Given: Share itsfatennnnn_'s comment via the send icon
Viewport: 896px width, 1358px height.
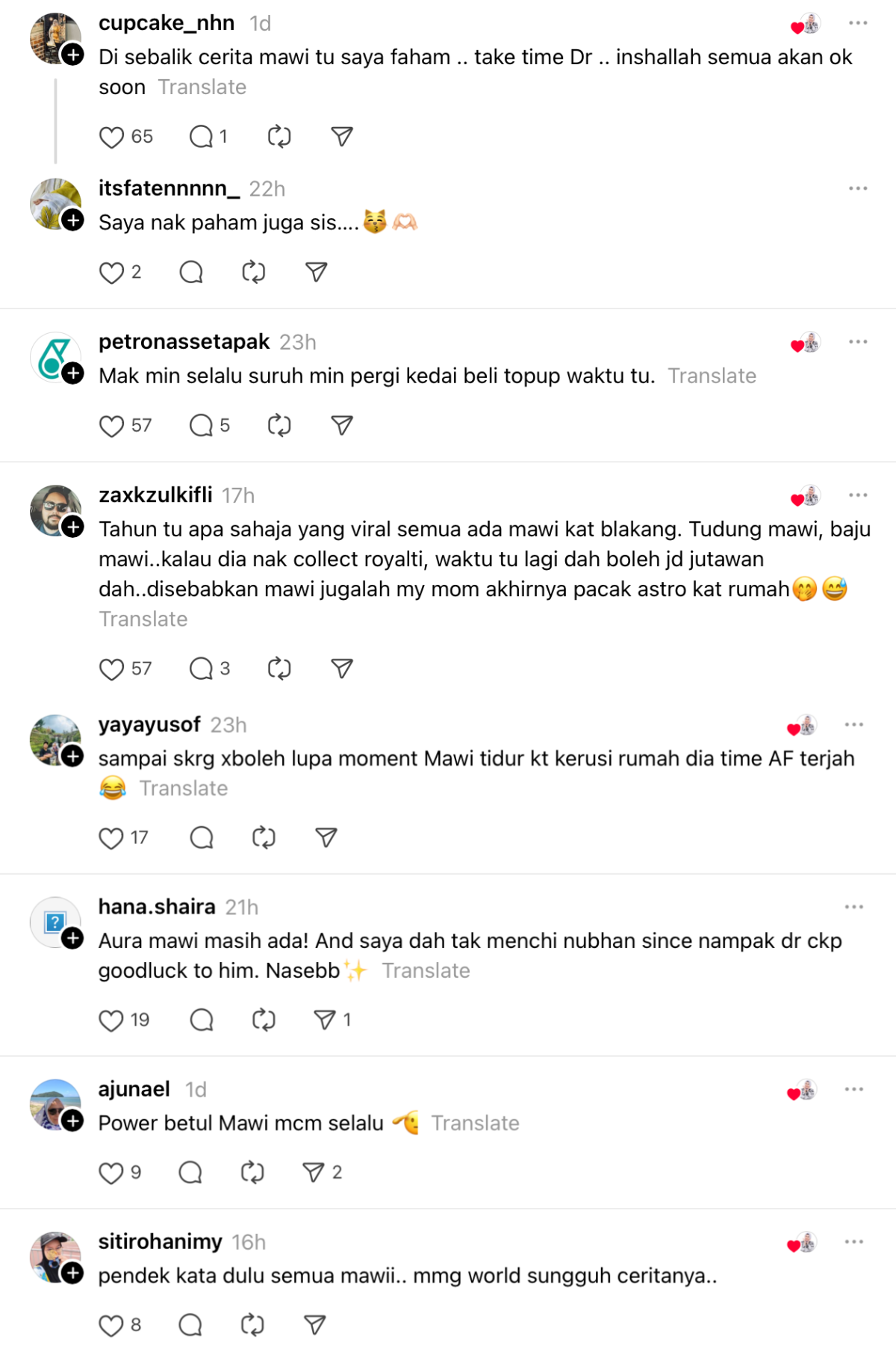Looking at the screenshot, I should pyautogui.click(x=317, y=273).
